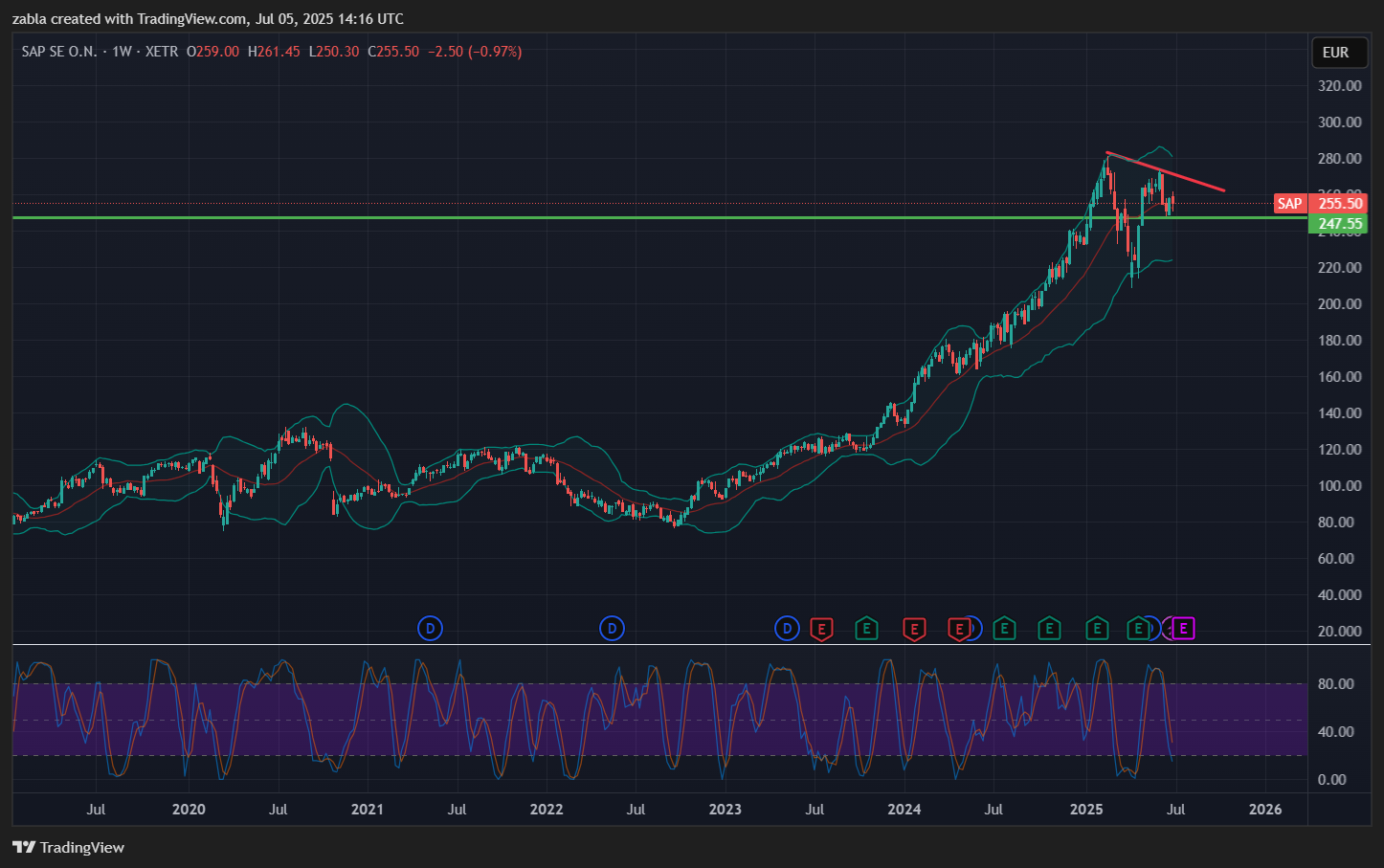The image size is (1384, 868).
Task: Click the open value O259.00
Action: click(x=212, y=52)
